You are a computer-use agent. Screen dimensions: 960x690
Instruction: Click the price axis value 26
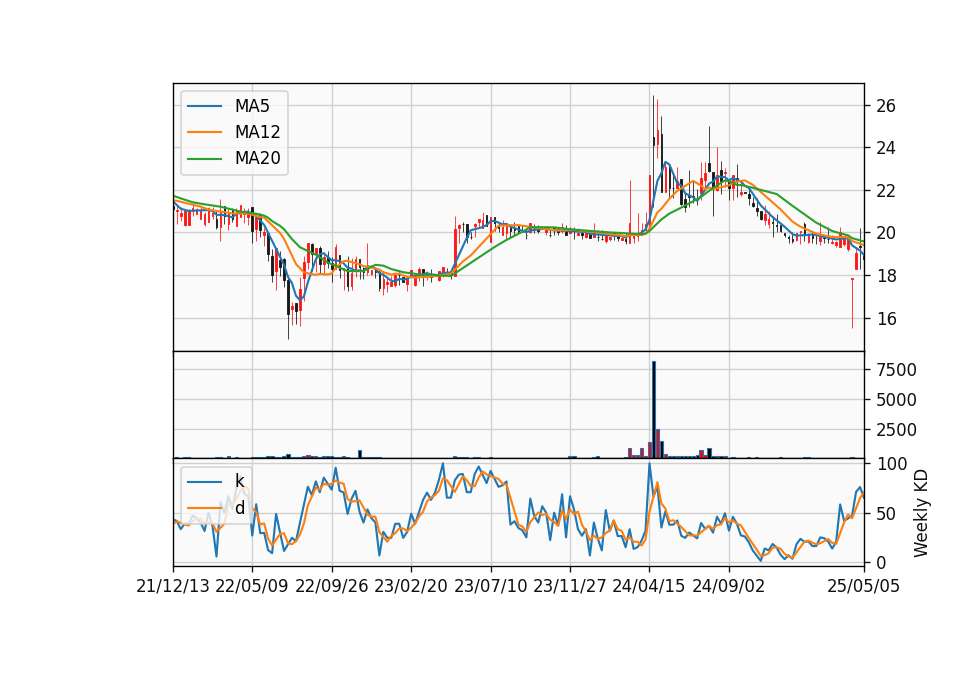pyautogui.click(x=886, y=106)
